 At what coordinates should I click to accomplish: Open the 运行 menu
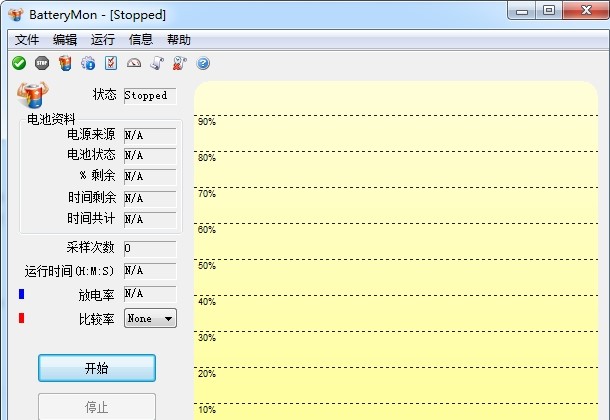(103, 40)
